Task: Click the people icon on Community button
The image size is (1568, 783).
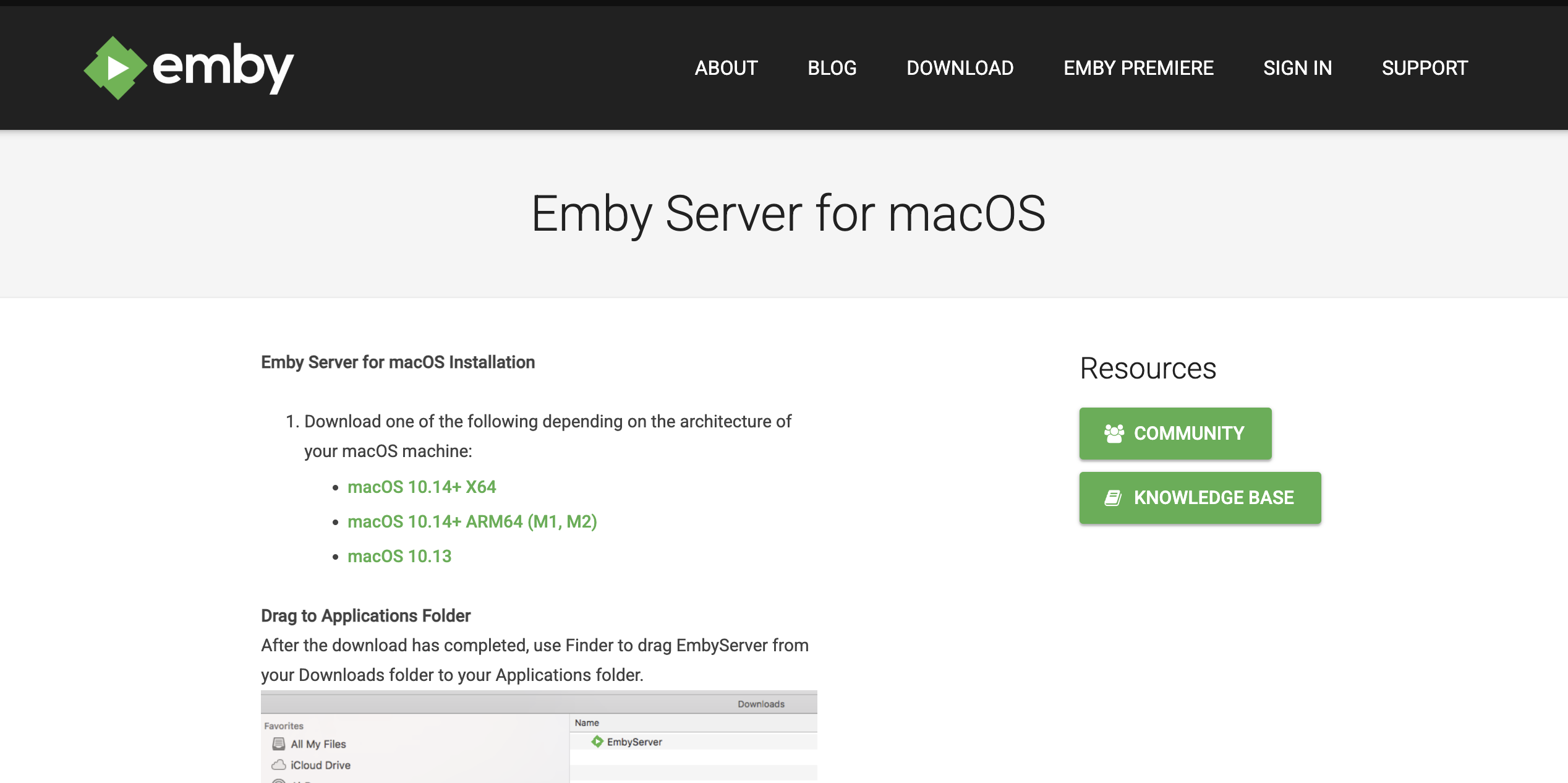Action: [x=1114, y=434]
